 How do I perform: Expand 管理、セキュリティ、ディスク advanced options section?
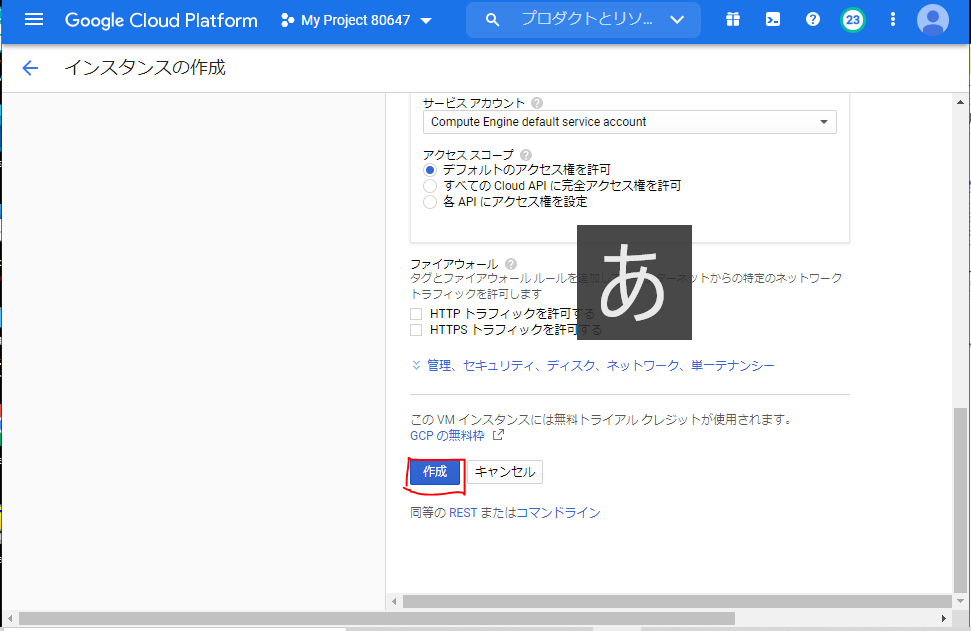[x=590, y=365]
